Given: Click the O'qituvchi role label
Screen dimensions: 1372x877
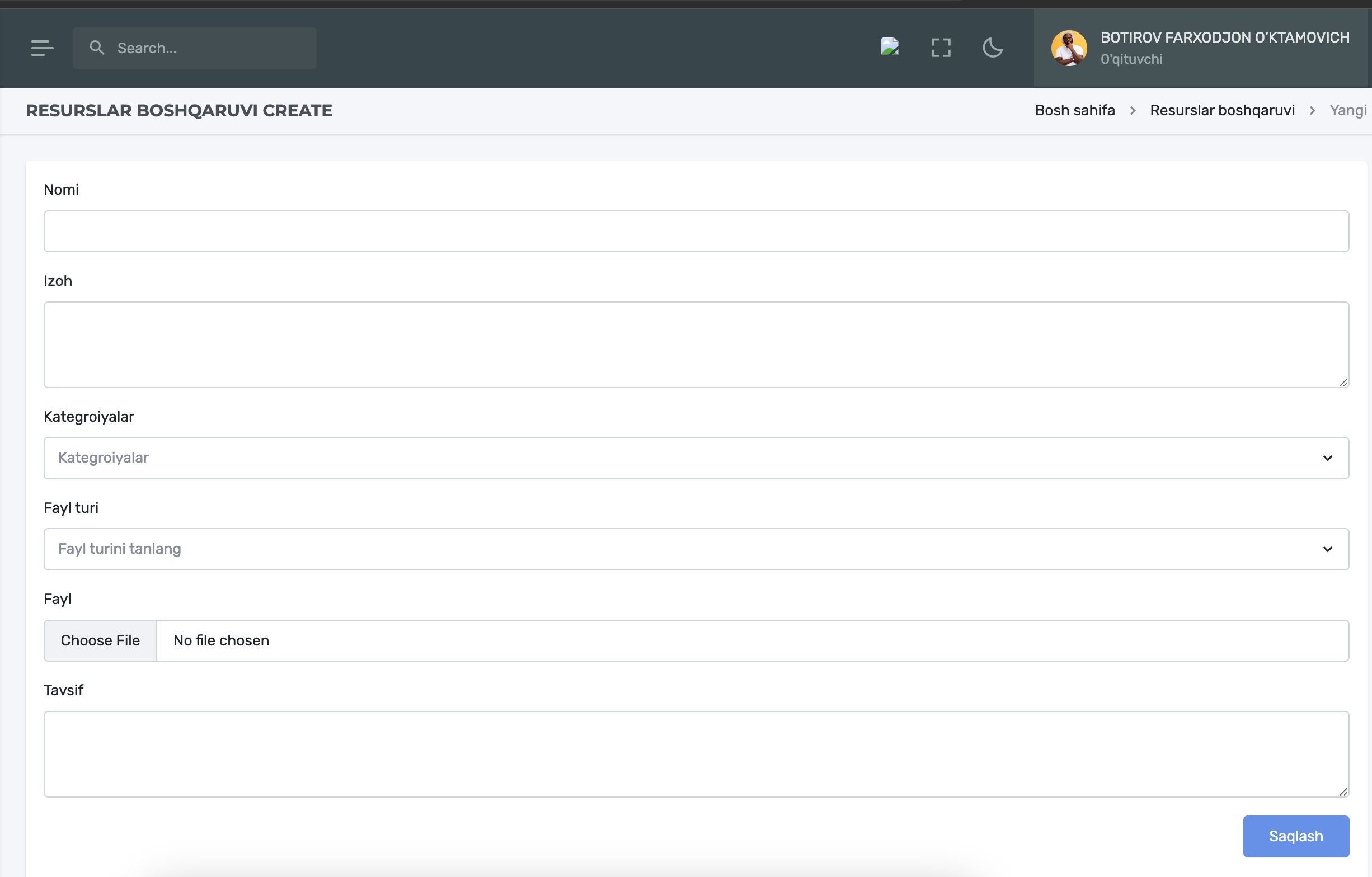Looking at the screenshot, I should point(1131,59).
